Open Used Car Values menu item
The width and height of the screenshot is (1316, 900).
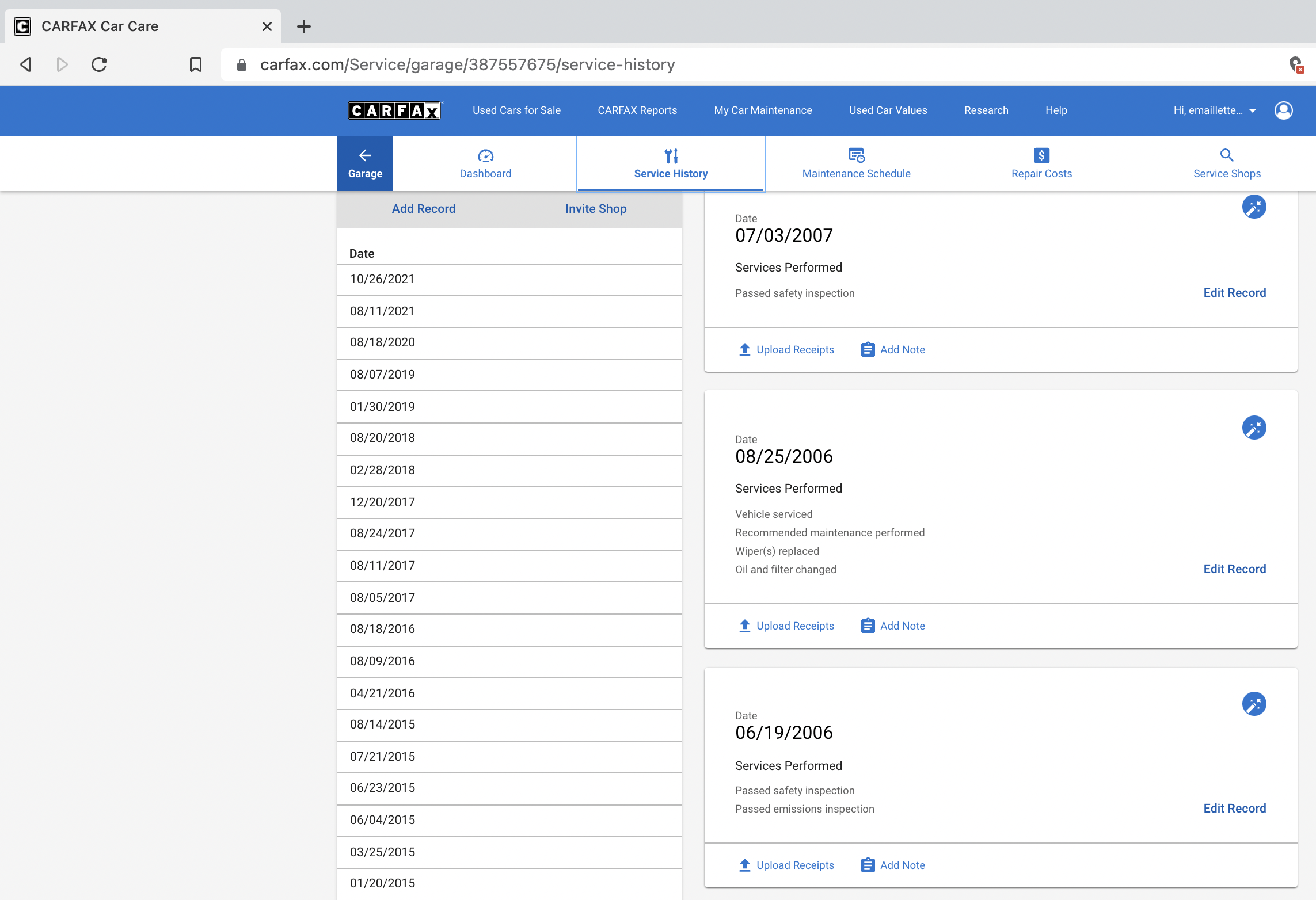[x=888, y=110]
